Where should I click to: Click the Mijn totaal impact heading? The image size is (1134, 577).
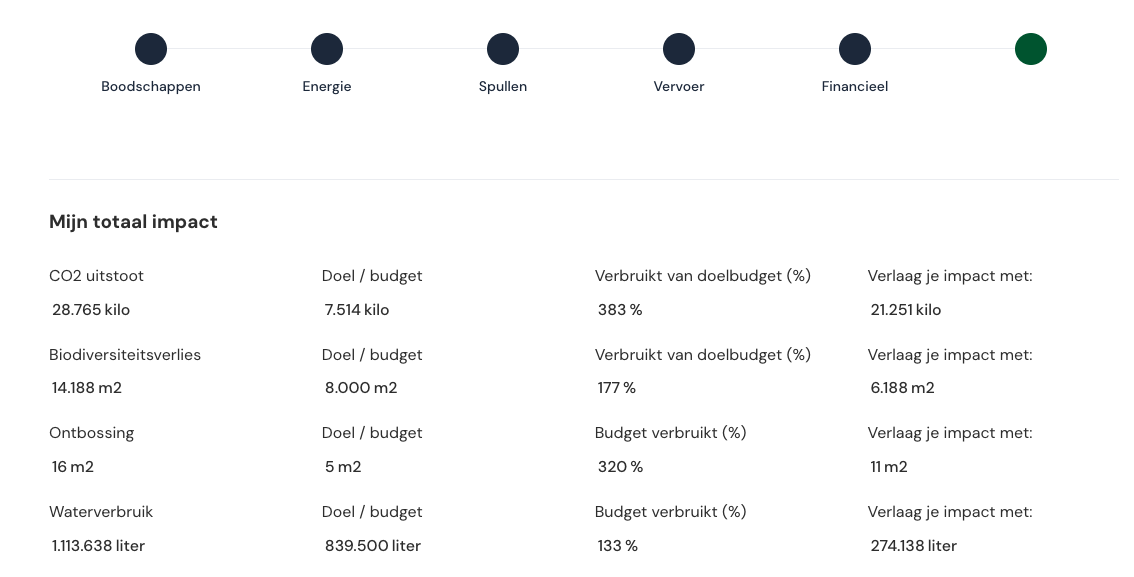tap(133, 222)
